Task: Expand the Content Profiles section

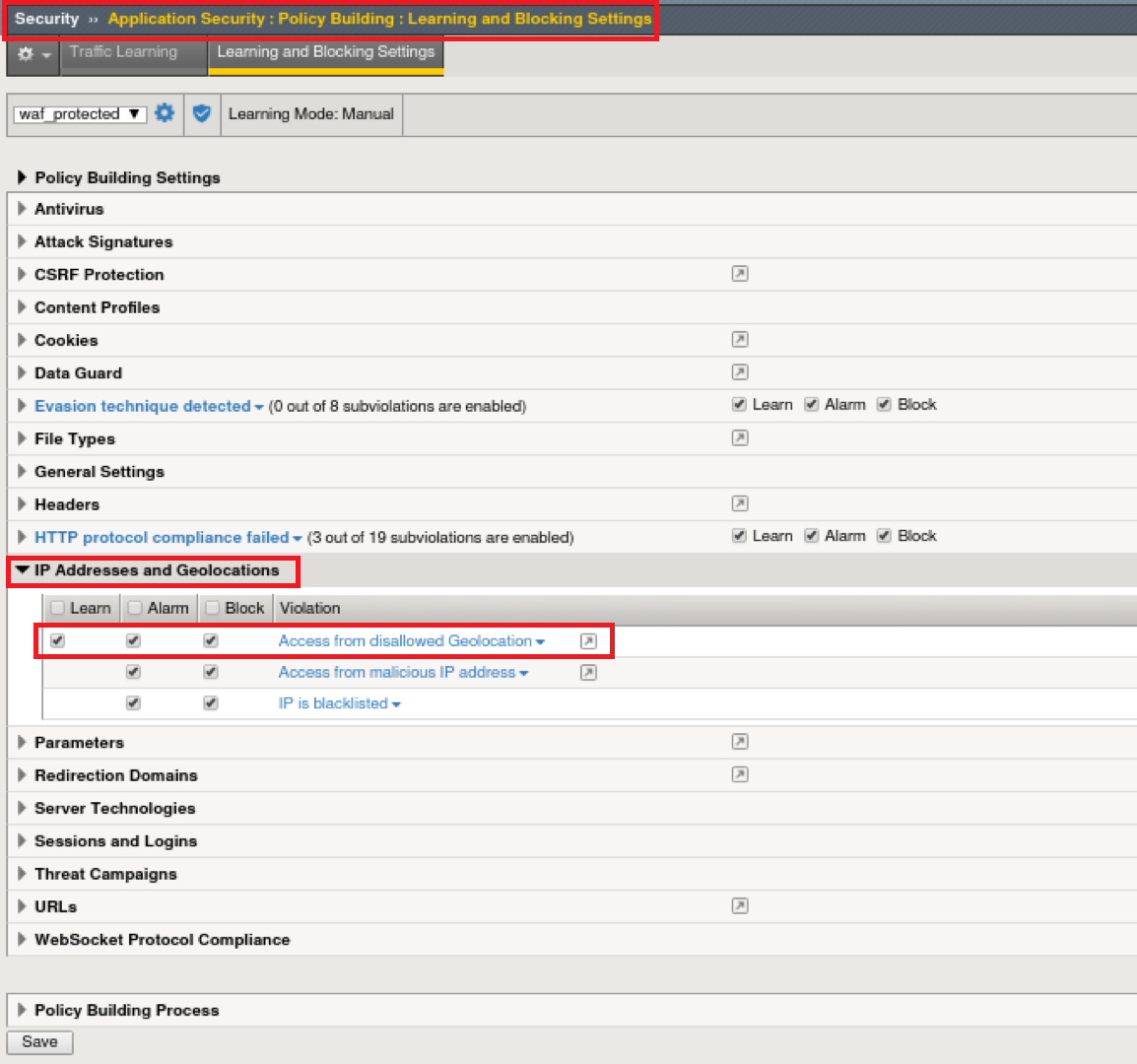Action: tap(22, 306)
